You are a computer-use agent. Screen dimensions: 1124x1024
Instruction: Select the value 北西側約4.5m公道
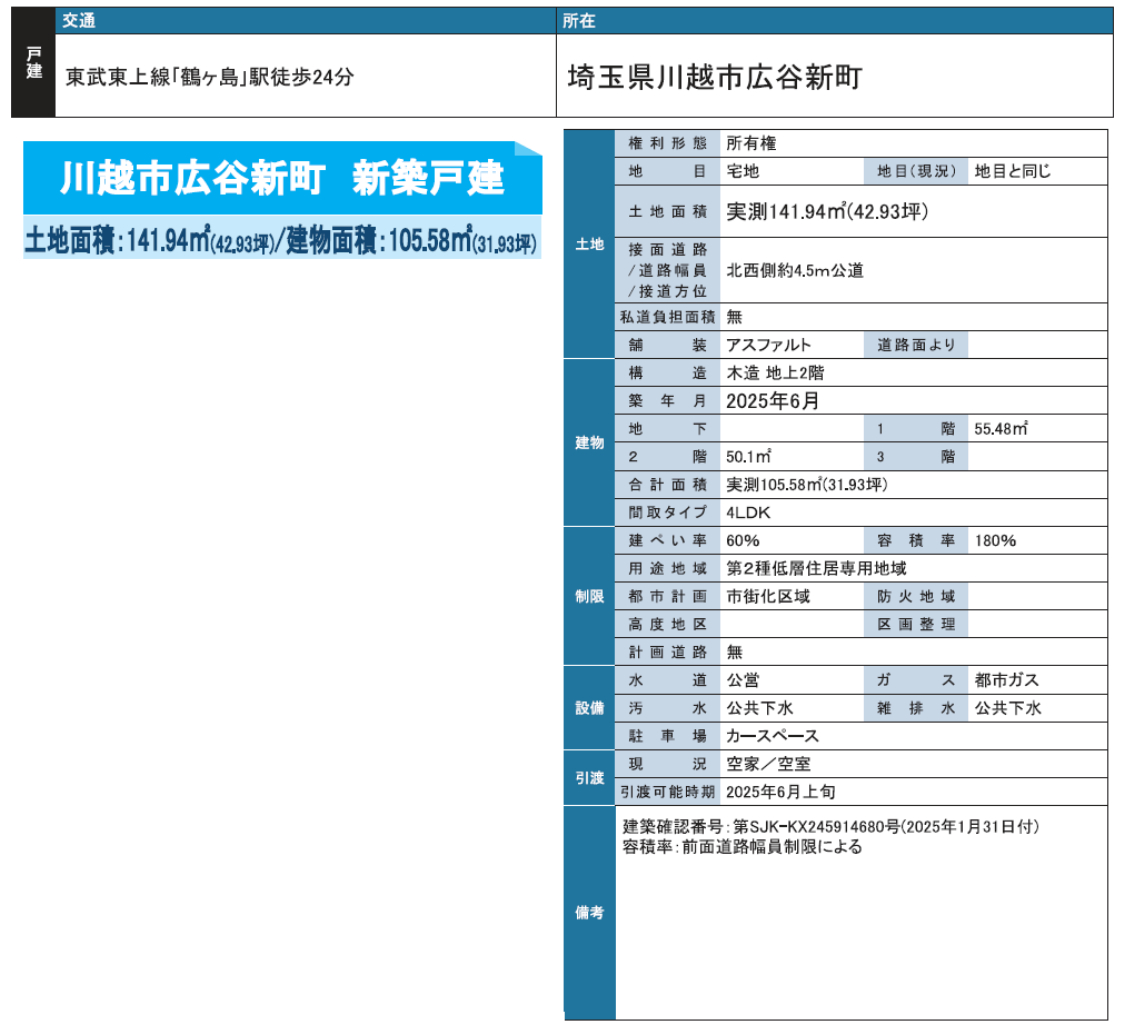click(795, 270)
